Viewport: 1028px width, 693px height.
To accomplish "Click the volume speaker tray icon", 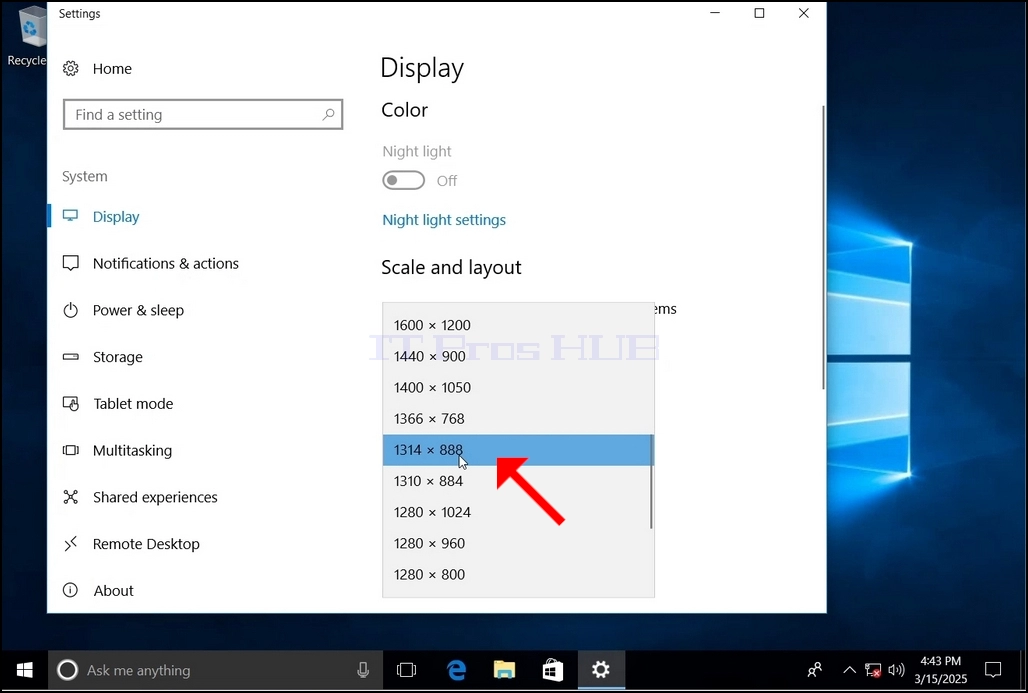I will [x=896, y=670].
